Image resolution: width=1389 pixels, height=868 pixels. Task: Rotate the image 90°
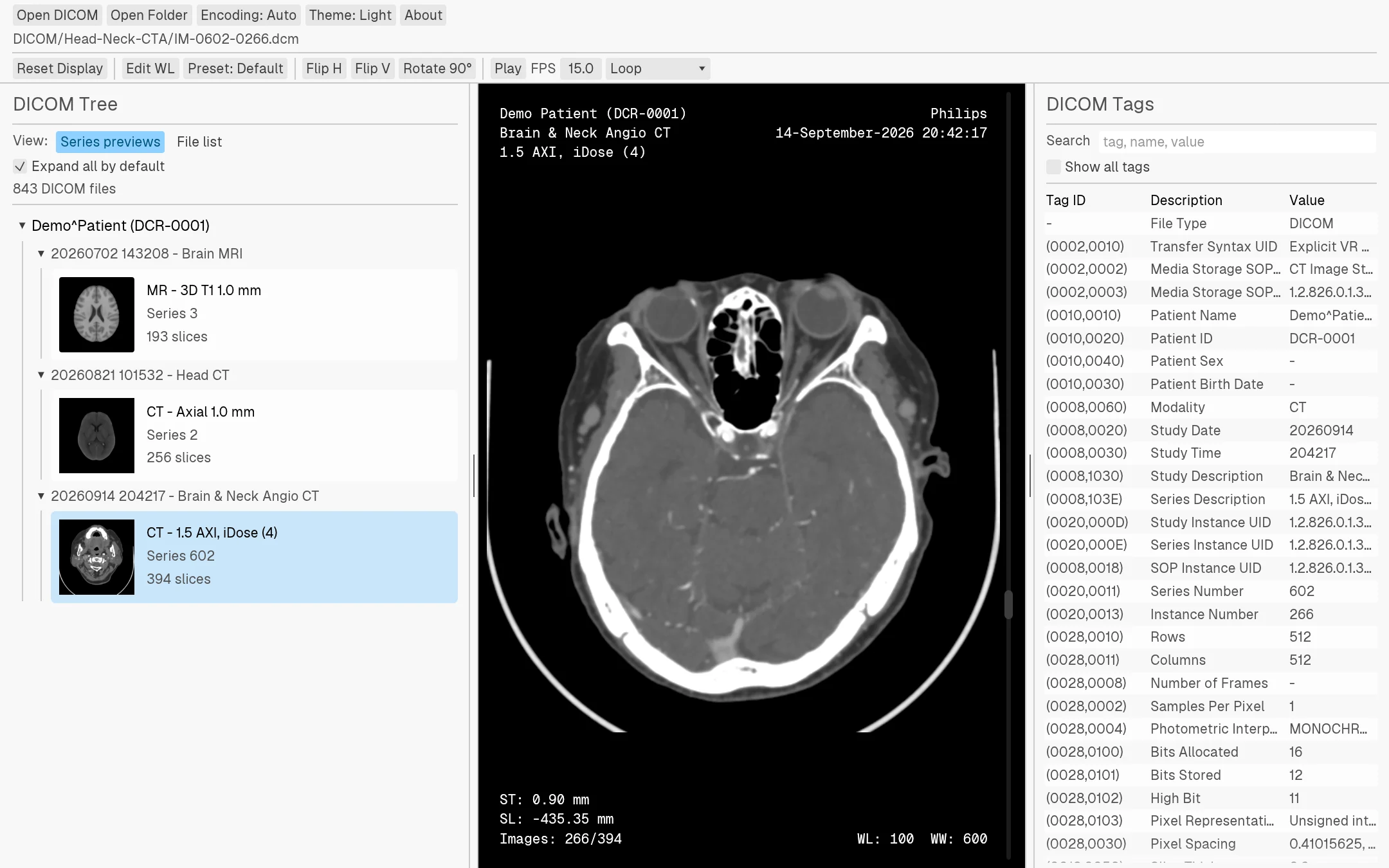coord(437,68)
